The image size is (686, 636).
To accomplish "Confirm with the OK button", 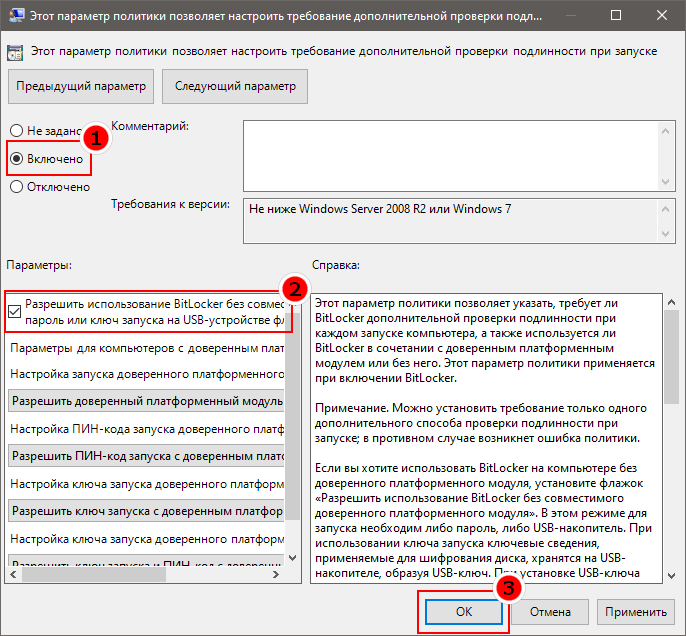I will pos(464,612).
